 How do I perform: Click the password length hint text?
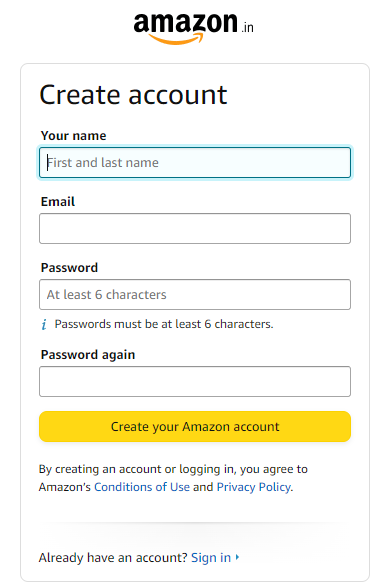point(164,324)
